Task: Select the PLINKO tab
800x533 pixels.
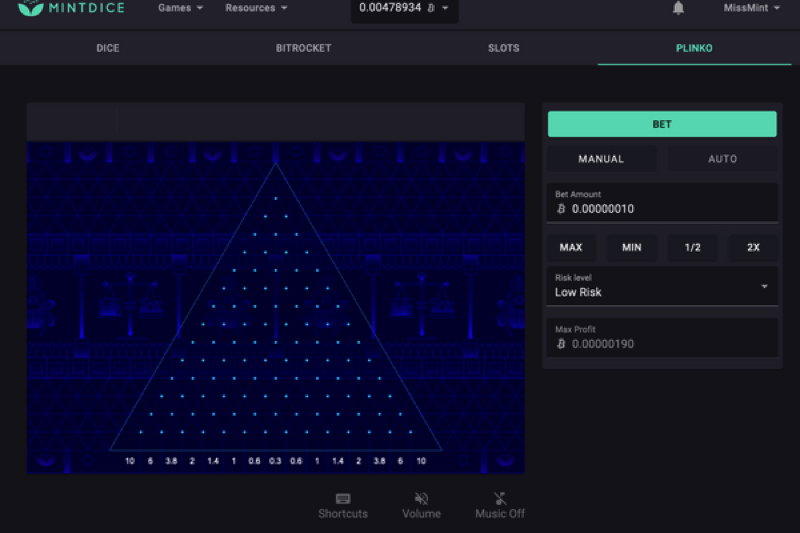Action: pyautogui.click(x=694, y=48)
